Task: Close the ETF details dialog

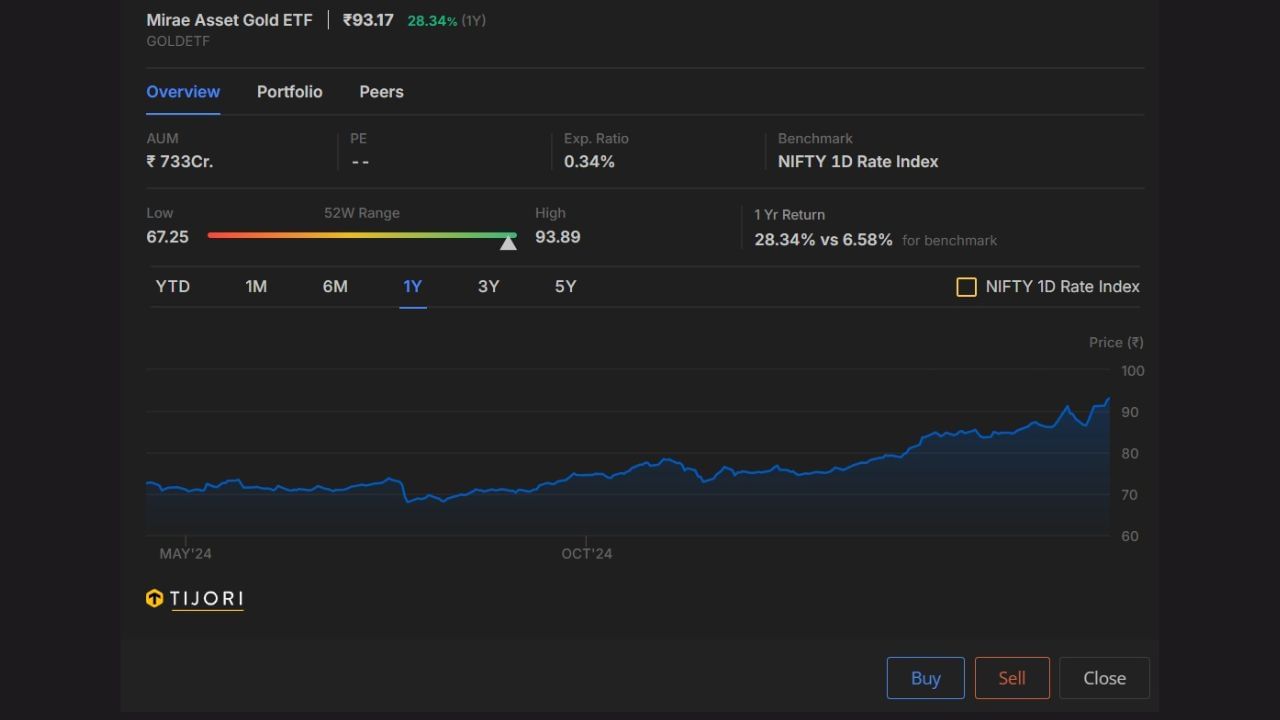Action: coord(1104,678)
